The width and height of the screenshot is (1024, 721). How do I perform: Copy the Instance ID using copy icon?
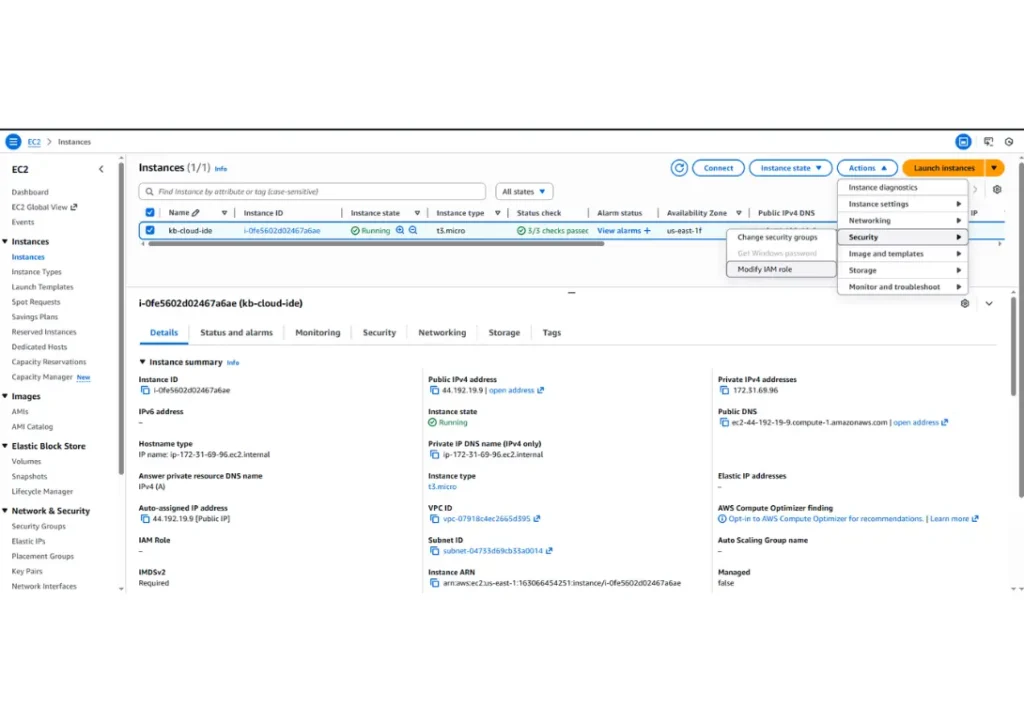[x=145, y=390]
